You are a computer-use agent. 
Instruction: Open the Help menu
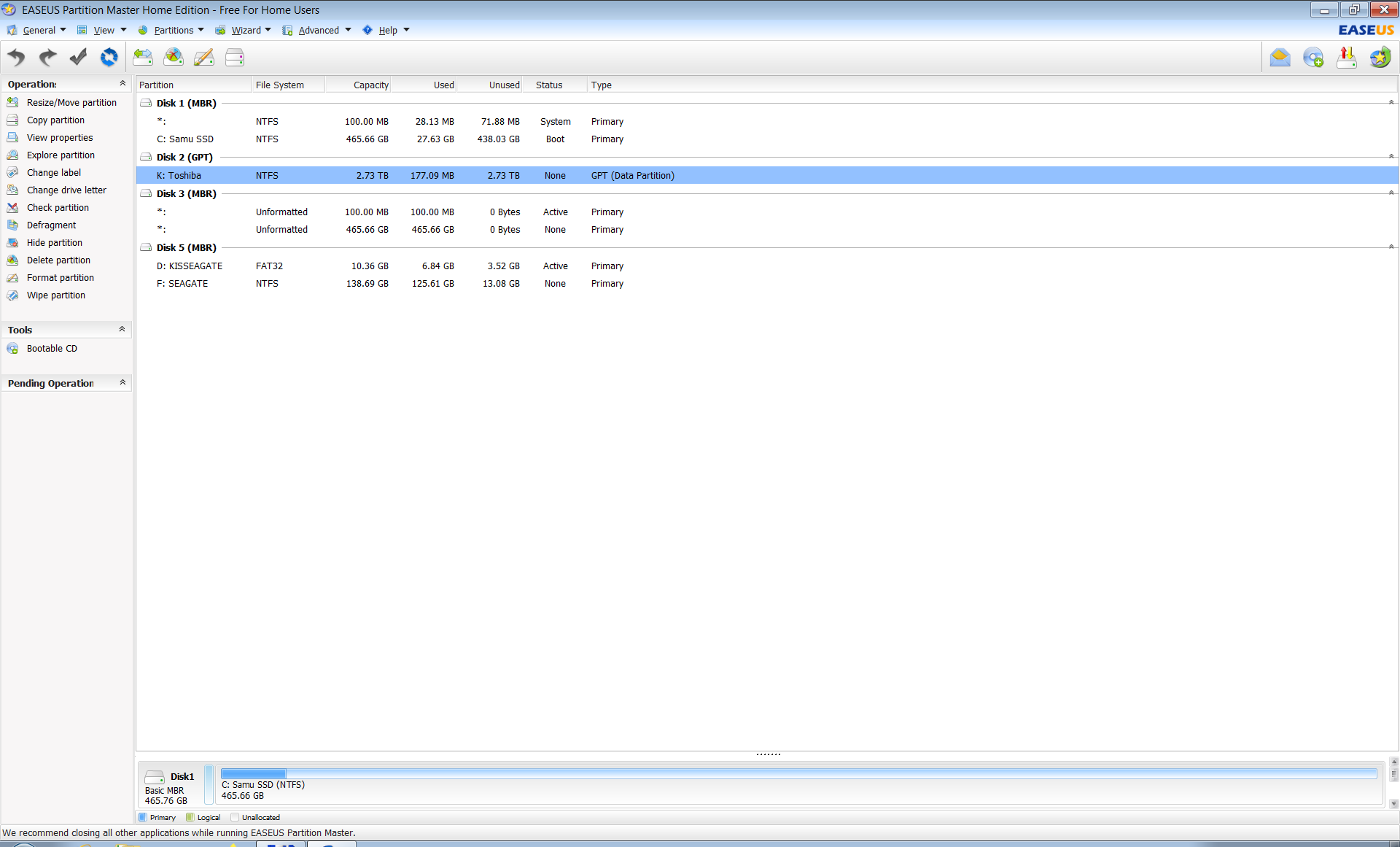(x=388, y=30)
